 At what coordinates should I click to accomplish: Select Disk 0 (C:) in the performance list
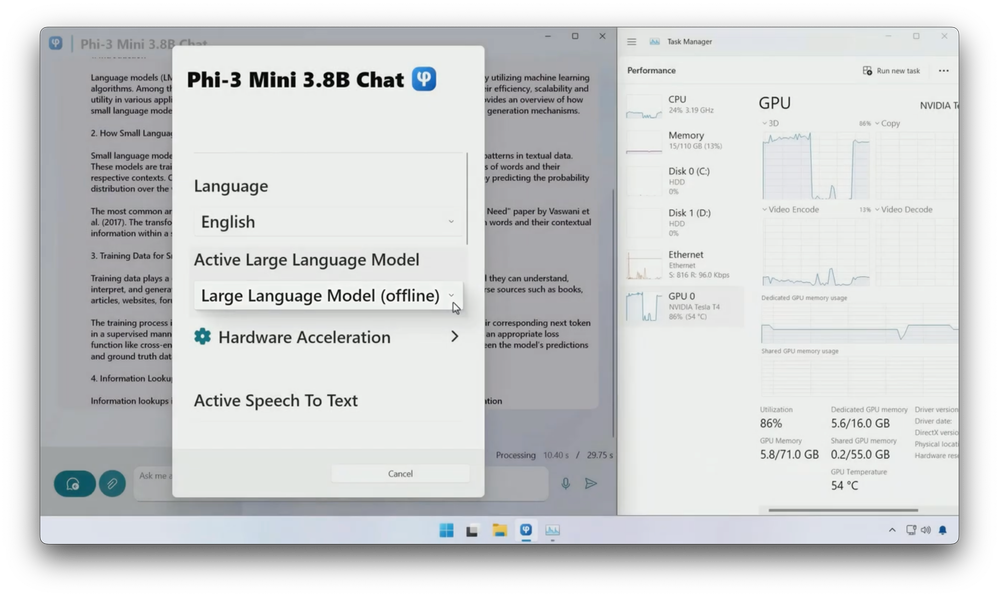tap(684, 180)
